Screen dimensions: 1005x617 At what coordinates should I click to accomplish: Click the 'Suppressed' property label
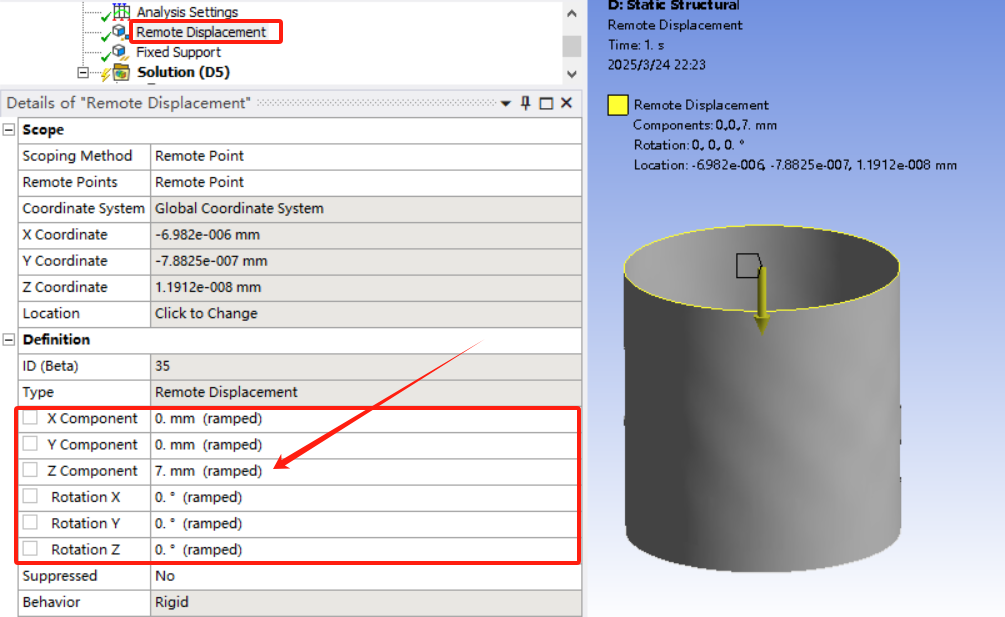pyautogui.click(x=60, y=576)
